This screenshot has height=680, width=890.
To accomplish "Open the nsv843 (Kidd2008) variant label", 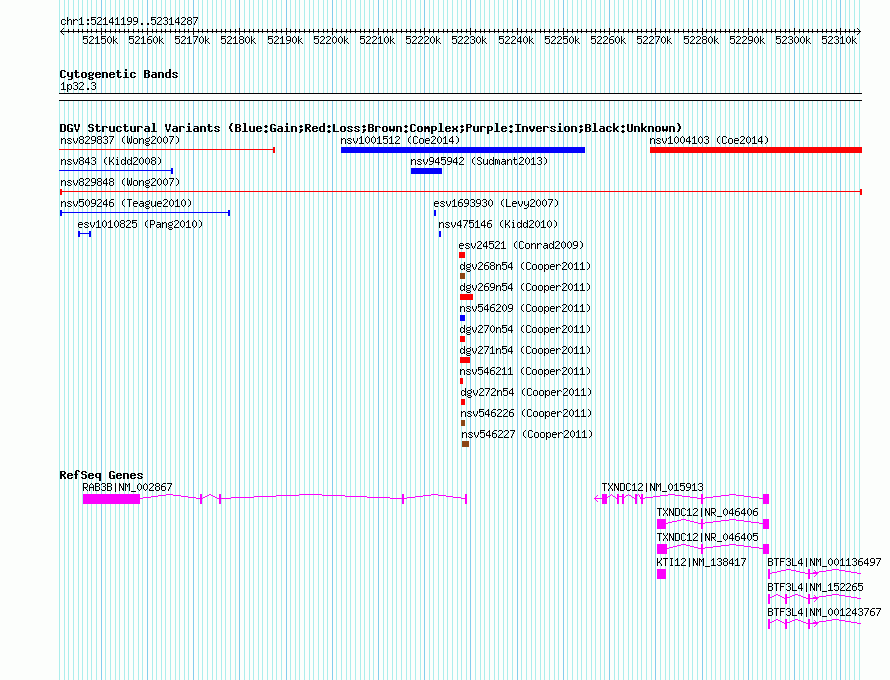I will [111, 161].
